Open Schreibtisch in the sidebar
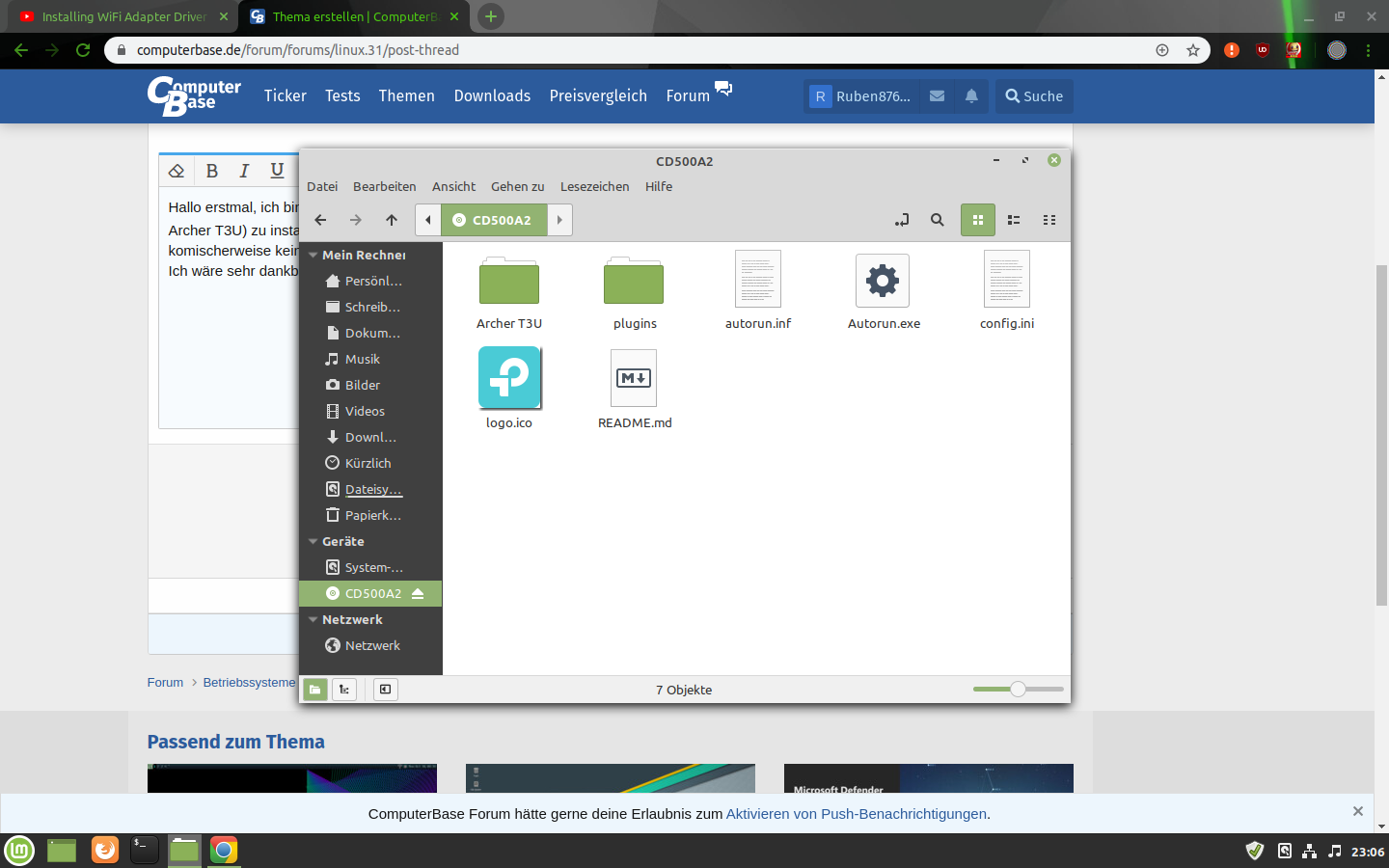This screenshot has width=1389, height=868. pyautogui.click(x=370, y=308)
